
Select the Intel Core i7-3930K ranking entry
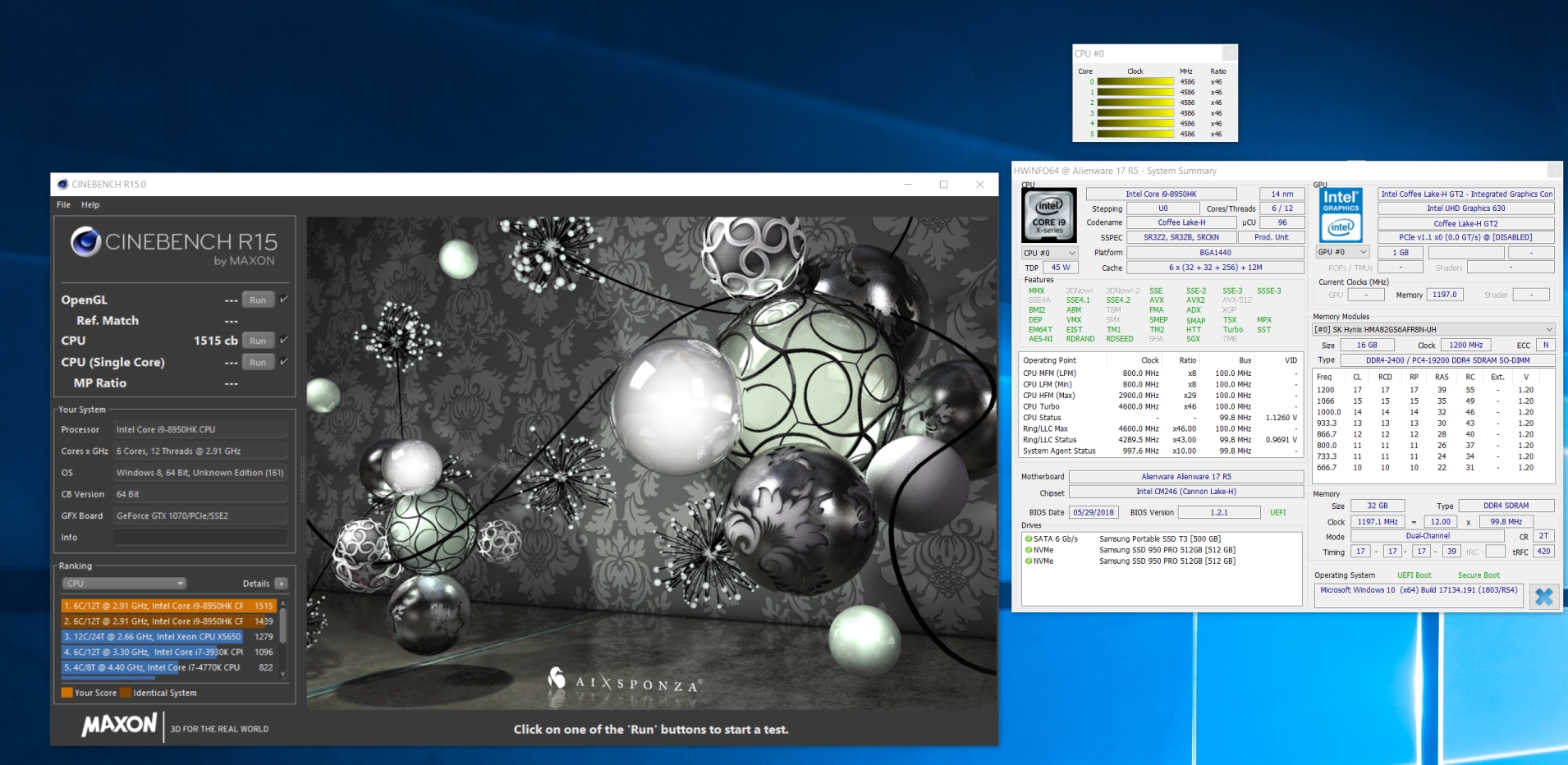pyautogui.click(x=168, y=652)
